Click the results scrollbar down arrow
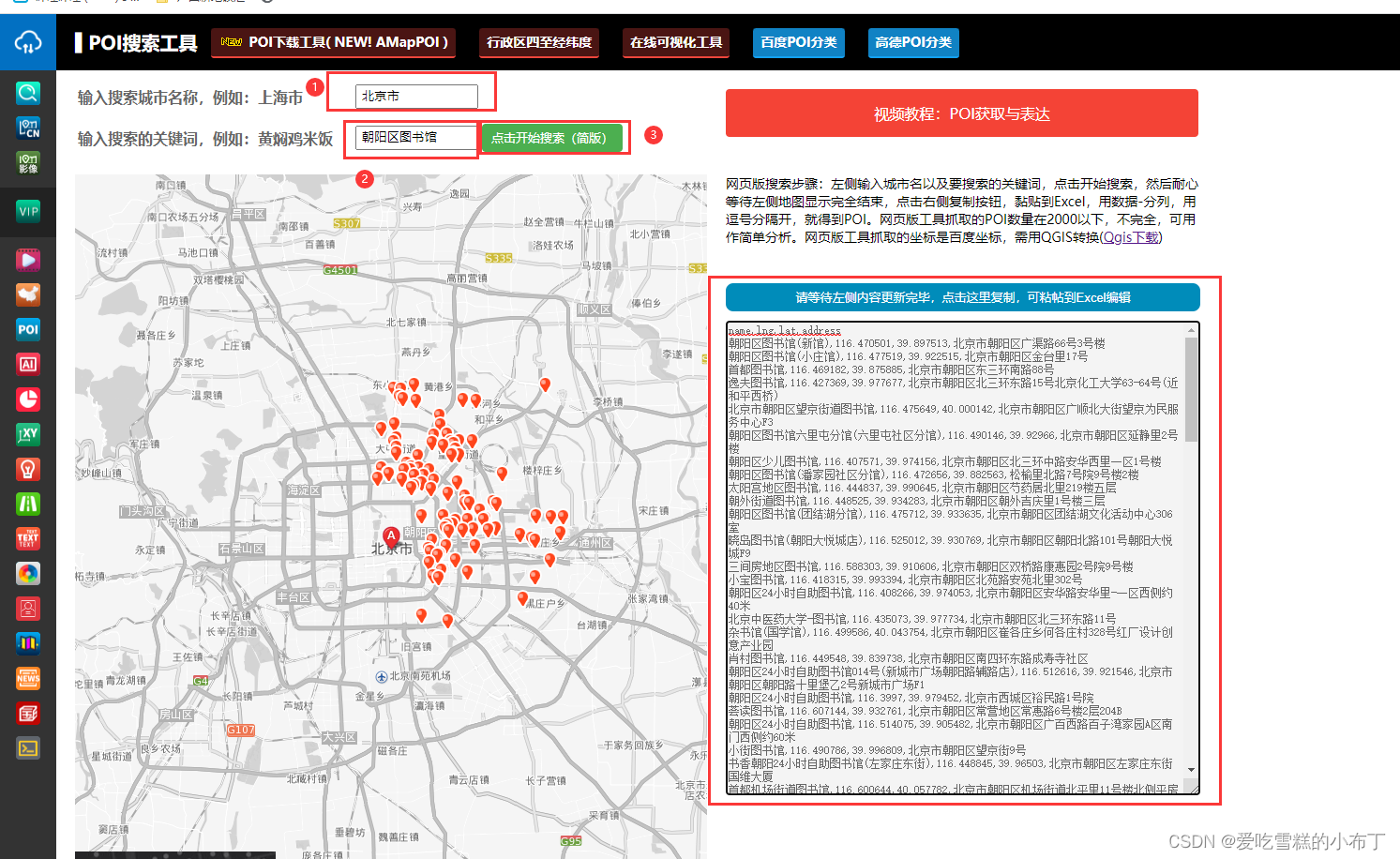This screenshot has height=859, width=1400. (1192, 770)
